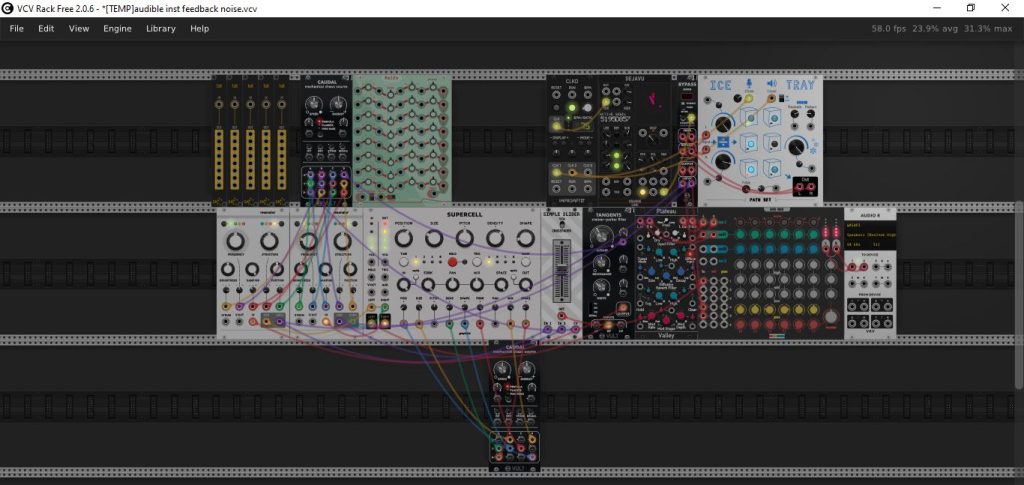Click the Ice Tray Out L jack
The width and height of the screenshot is (1024, 485).
tap(798, 189)
